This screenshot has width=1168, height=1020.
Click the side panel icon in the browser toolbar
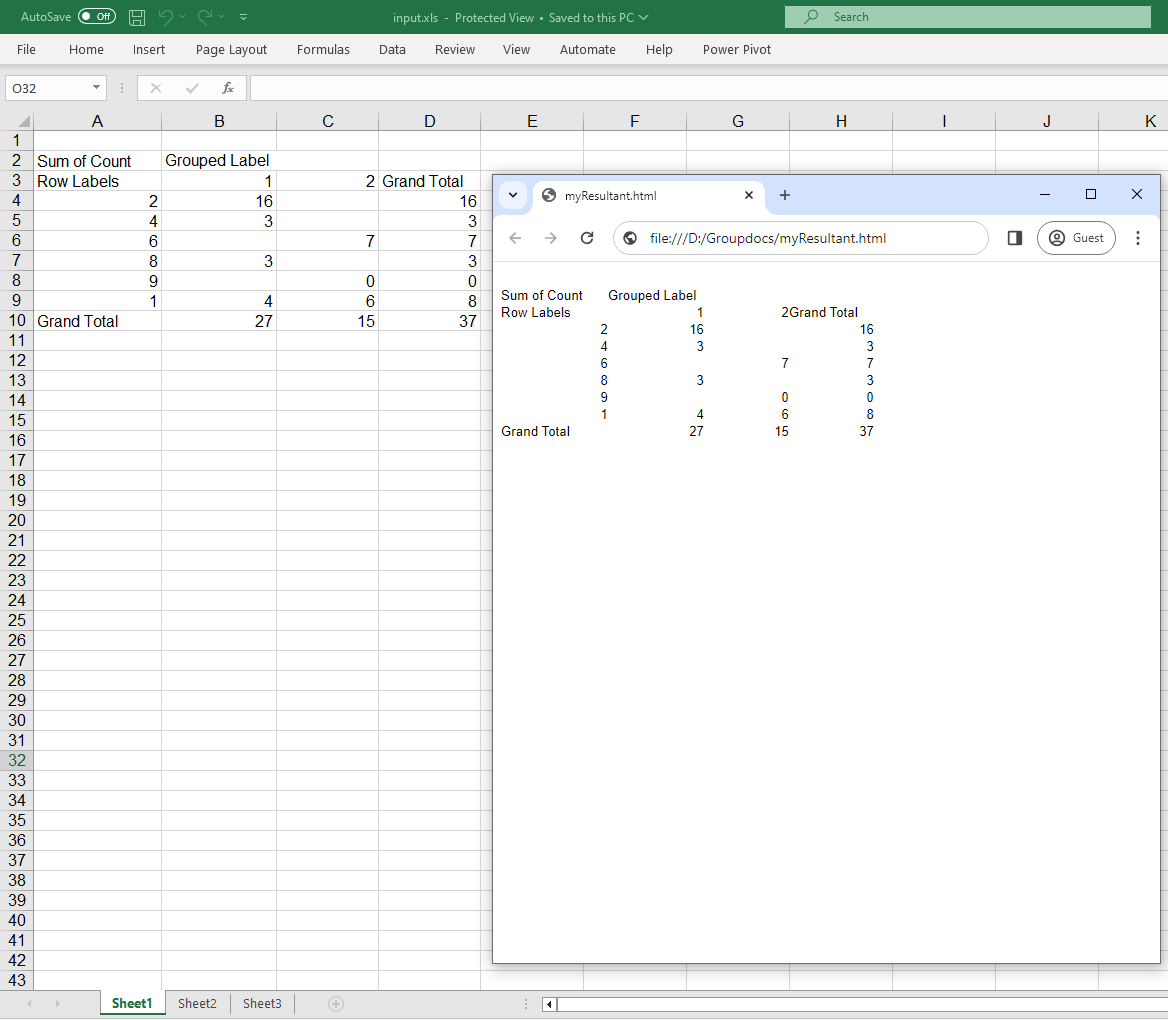1014,238
